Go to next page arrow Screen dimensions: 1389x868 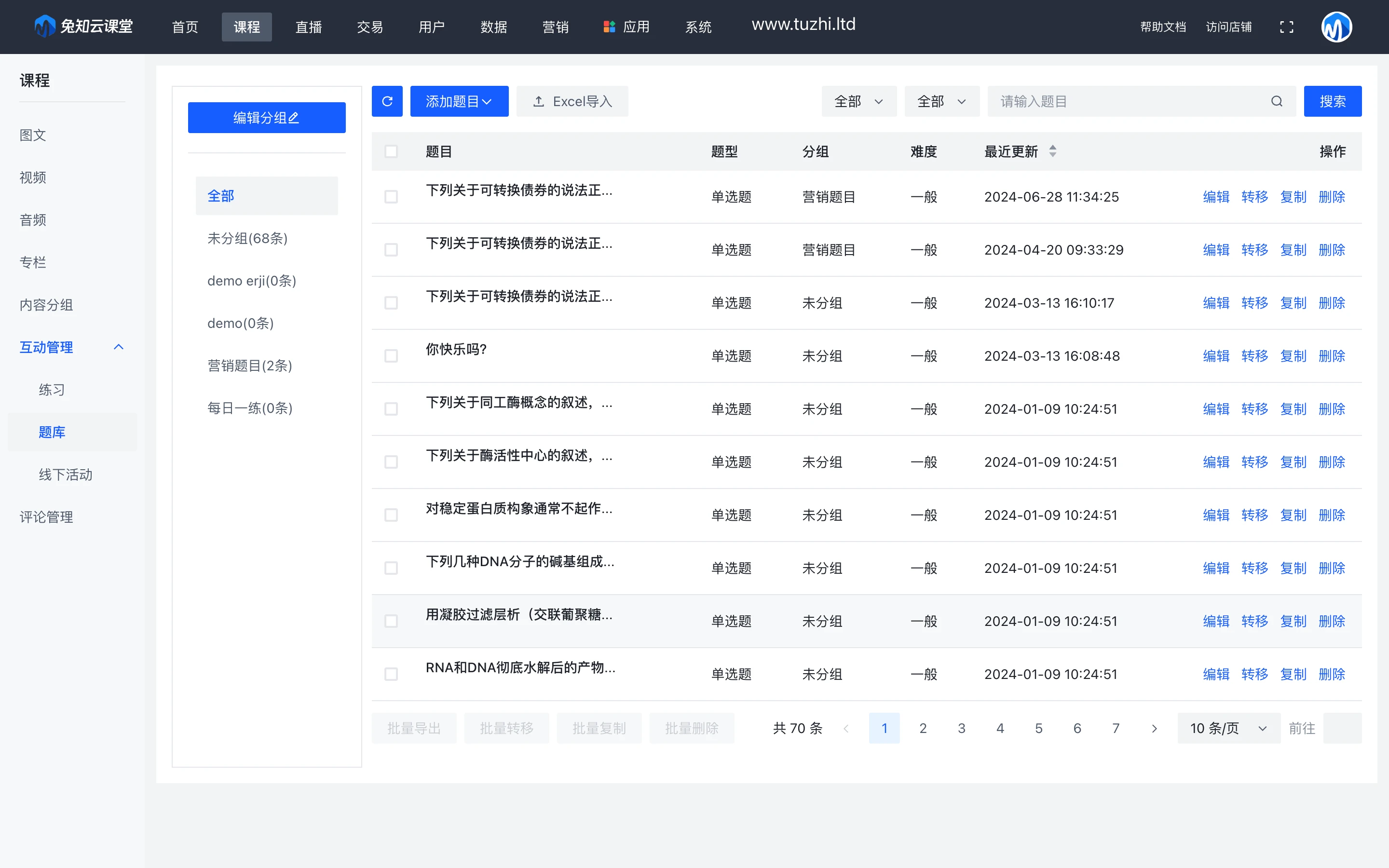(x=1154, y=728)
